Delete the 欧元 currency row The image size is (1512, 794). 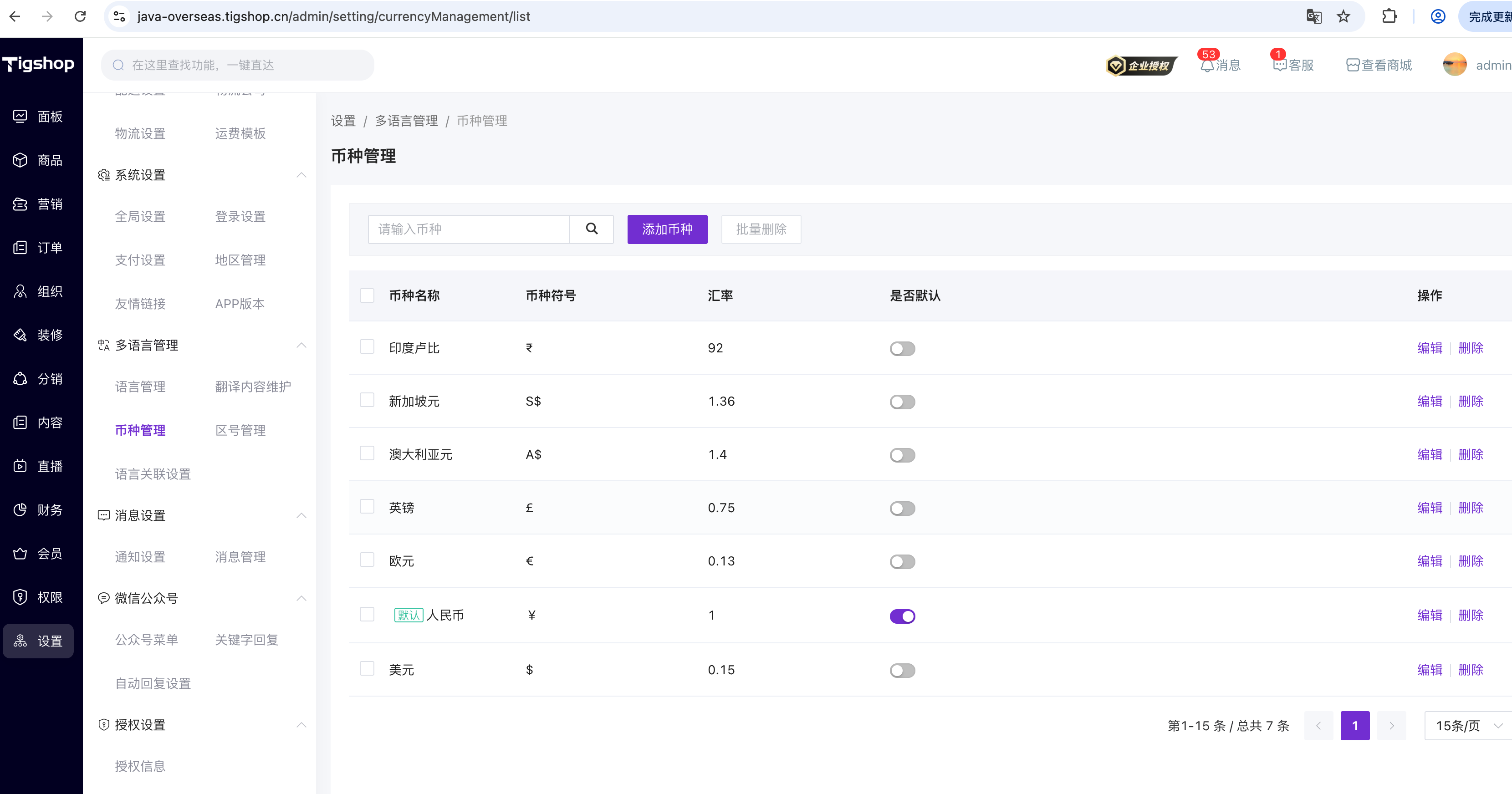point(1470,561)
